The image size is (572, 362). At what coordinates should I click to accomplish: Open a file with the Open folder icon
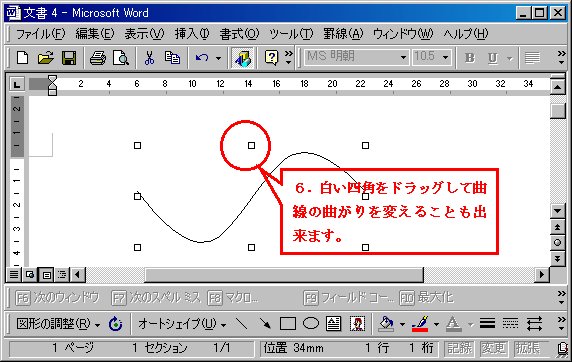(x=46, y=58)
